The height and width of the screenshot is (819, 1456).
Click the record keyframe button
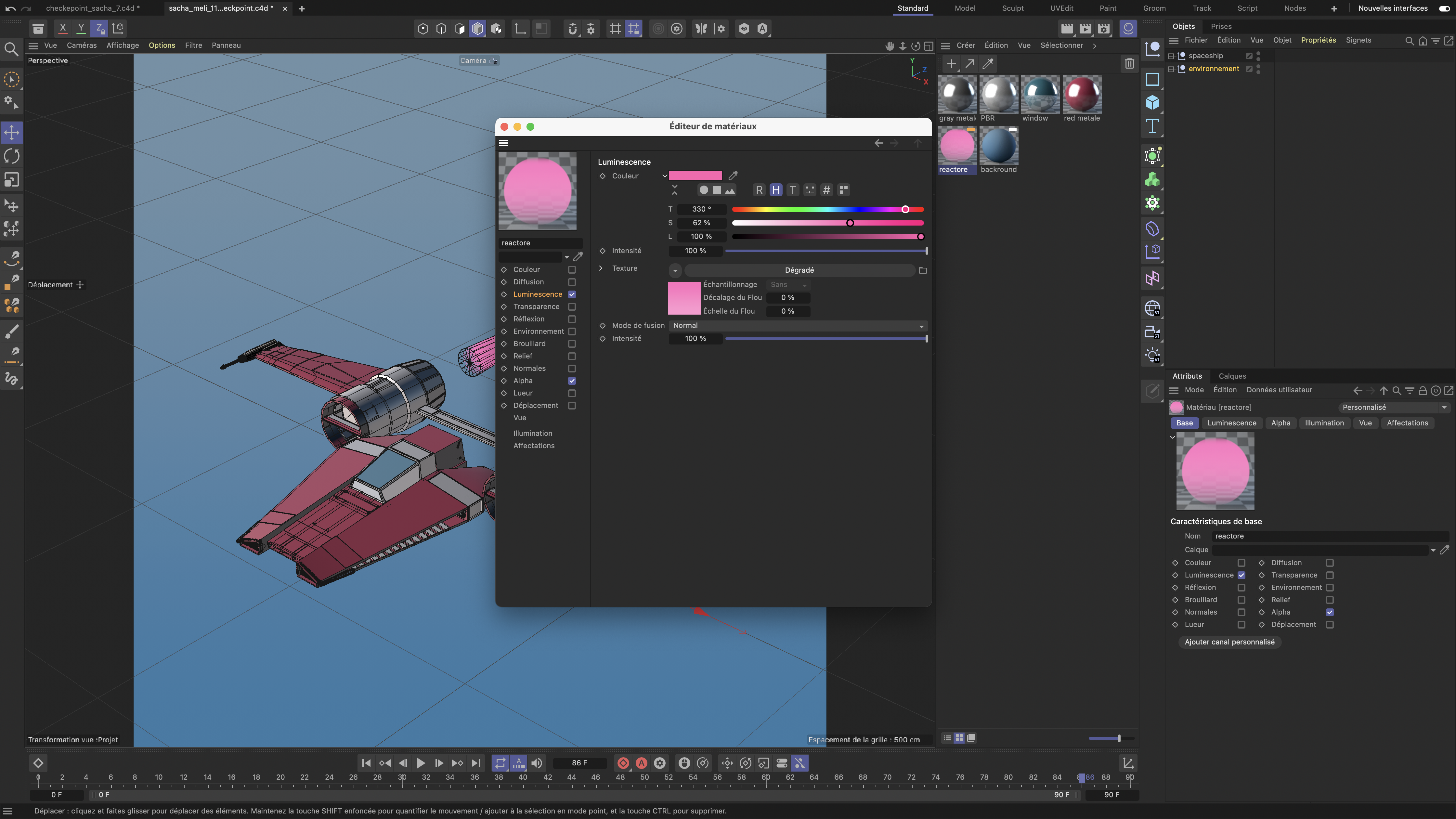point(623,763)
